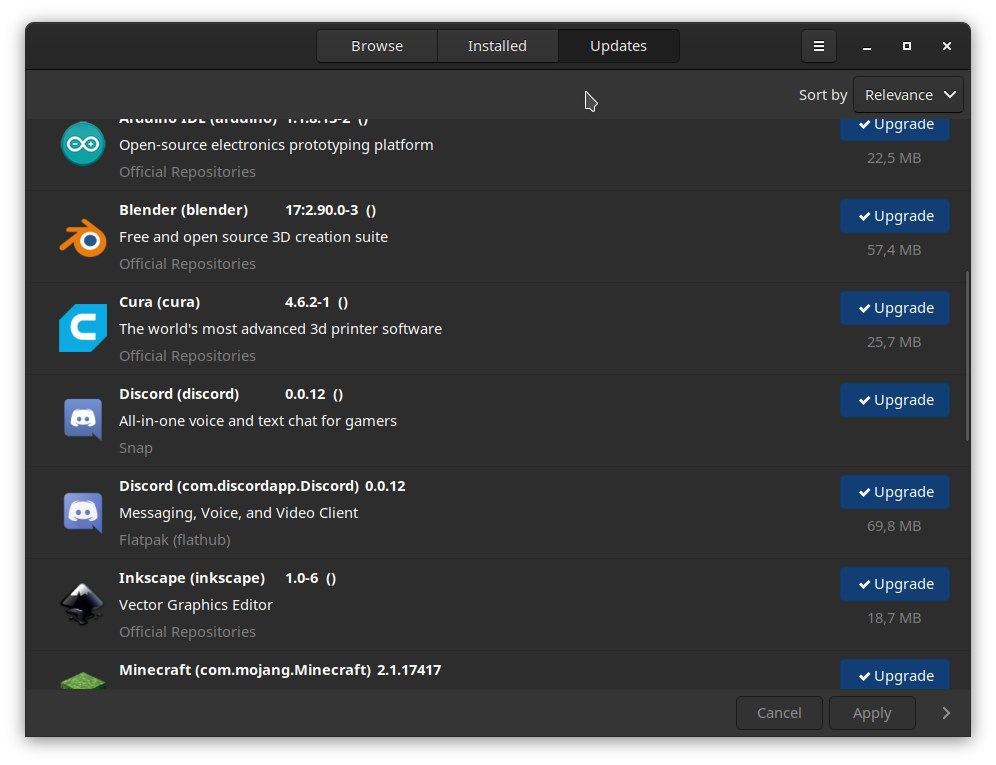996x765 pixels.
Task: Switch to the Browse tab
Action: click(377, 46)
